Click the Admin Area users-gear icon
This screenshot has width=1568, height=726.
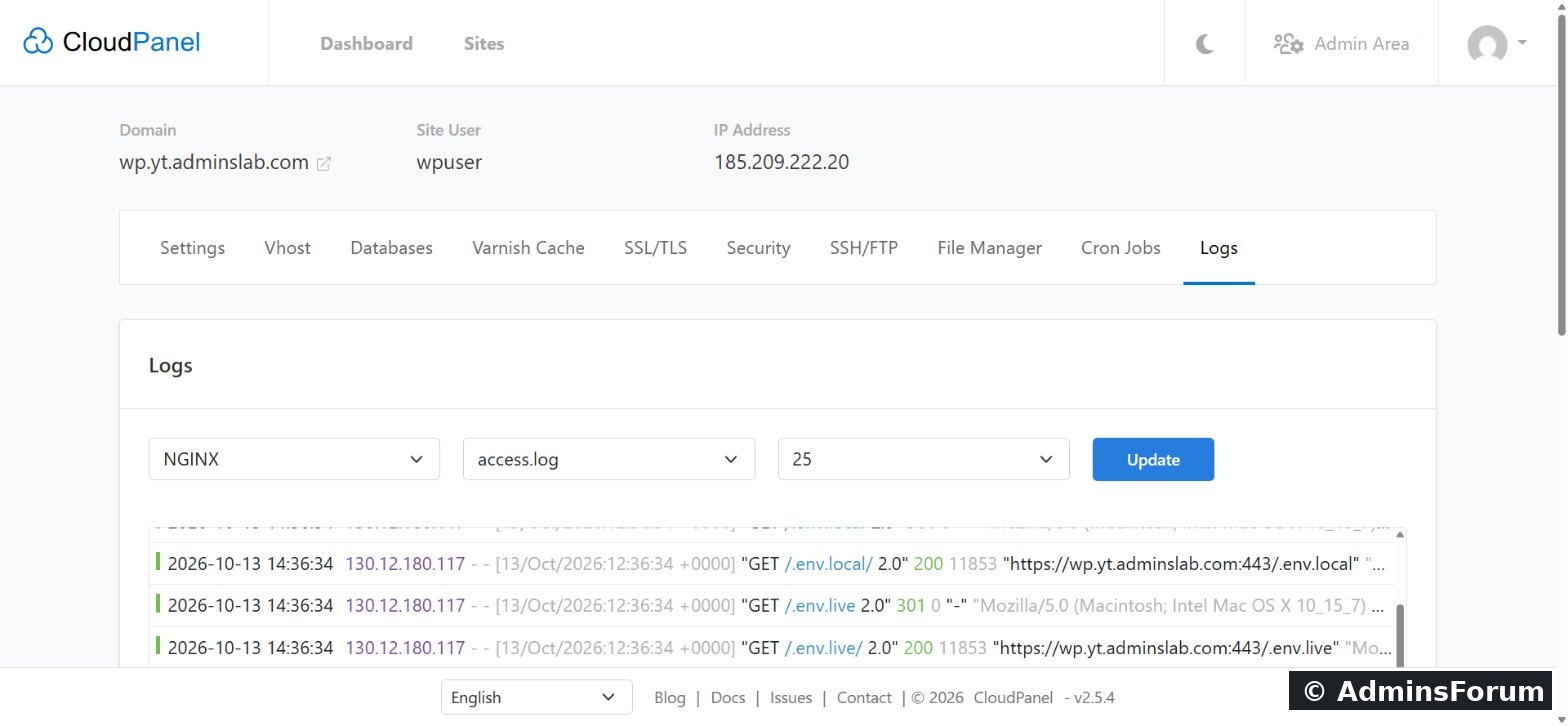click(1288, 44)
